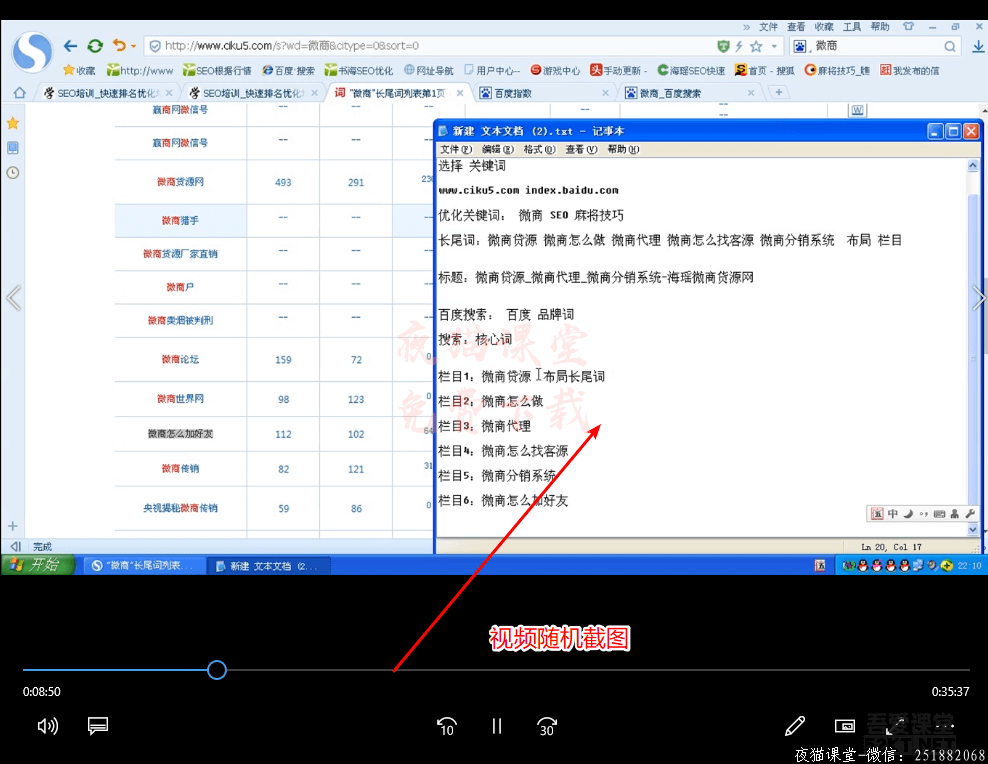Click the green refresh icon

coord(95,46)
